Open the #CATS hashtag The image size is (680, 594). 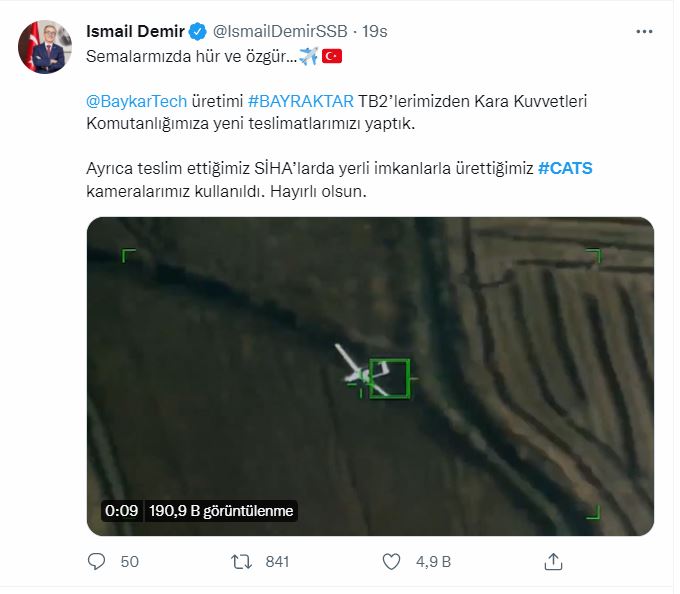565,168
